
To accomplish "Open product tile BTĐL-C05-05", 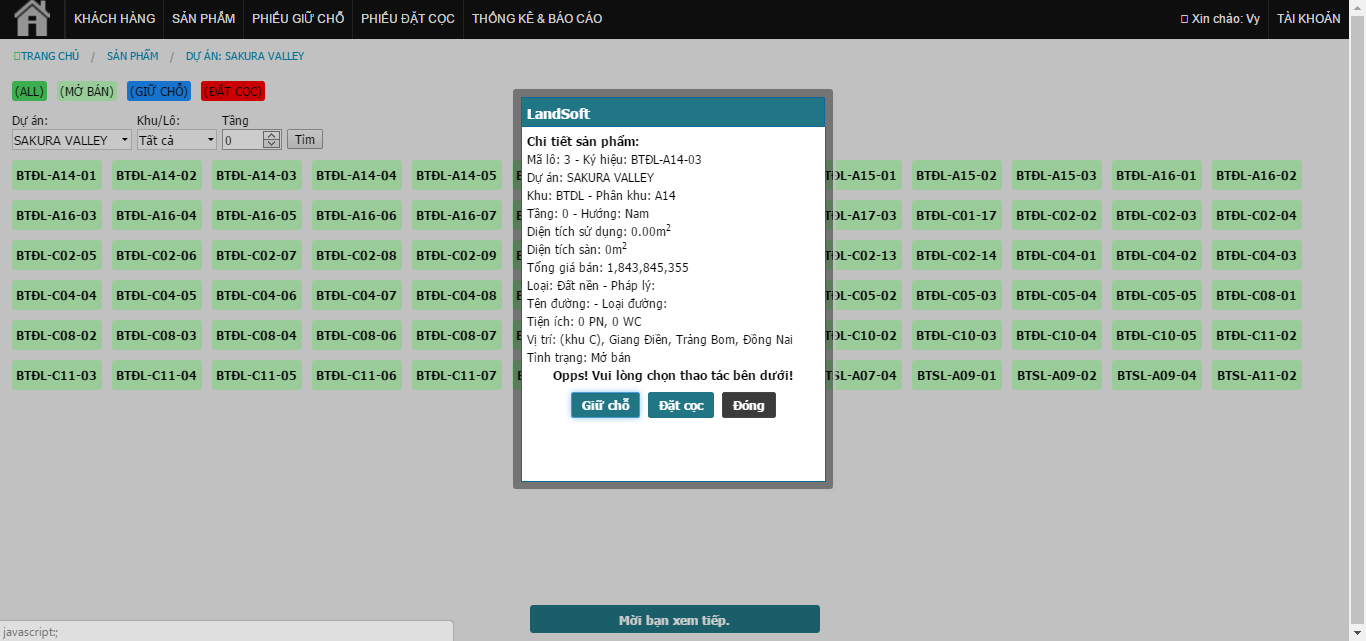I will pyautogui.click(x=1157, y=296).
